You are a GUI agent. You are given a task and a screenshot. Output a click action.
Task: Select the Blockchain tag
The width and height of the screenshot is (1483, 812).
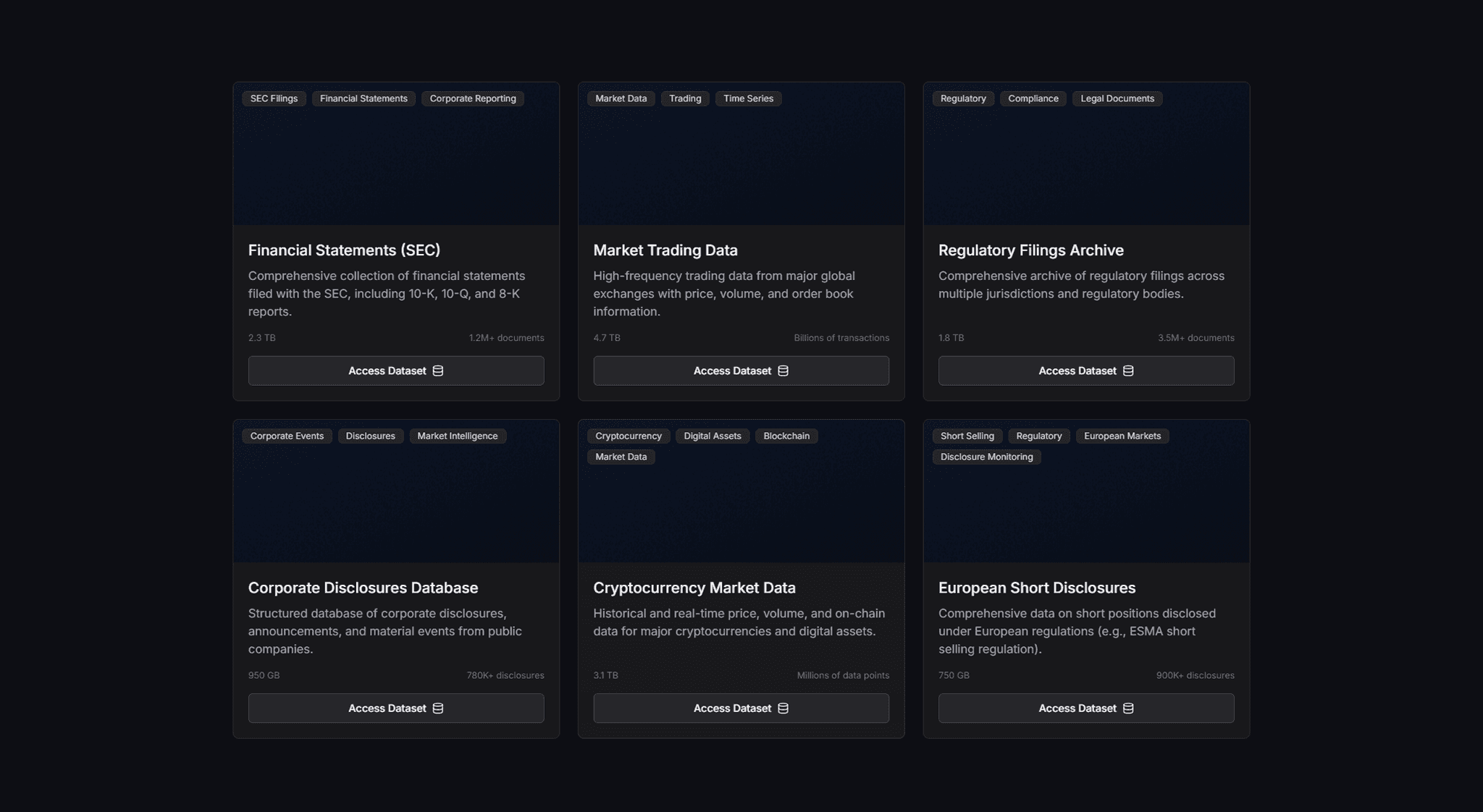point(786,436)
